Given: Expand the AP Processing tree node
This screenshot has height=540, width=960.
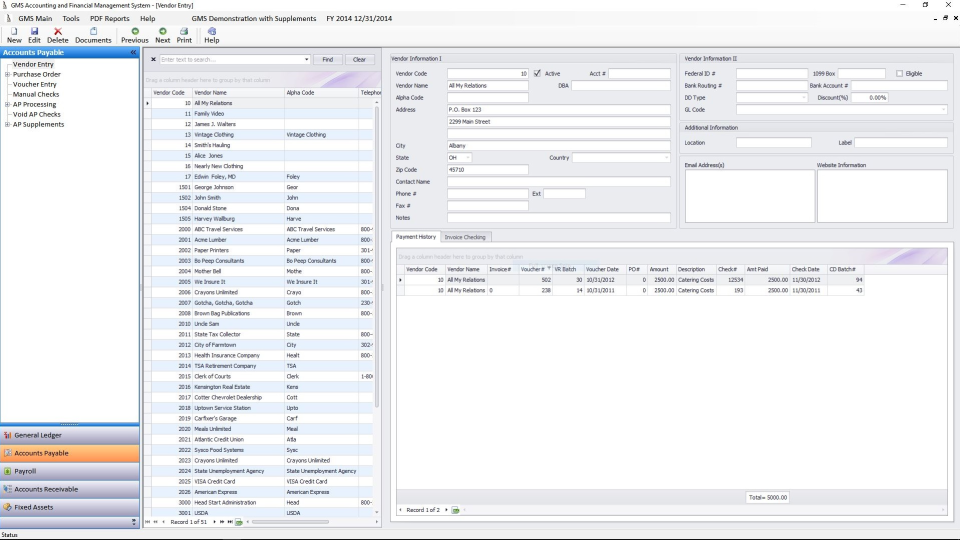Looking at the screenshot, I should pos(7,105).
